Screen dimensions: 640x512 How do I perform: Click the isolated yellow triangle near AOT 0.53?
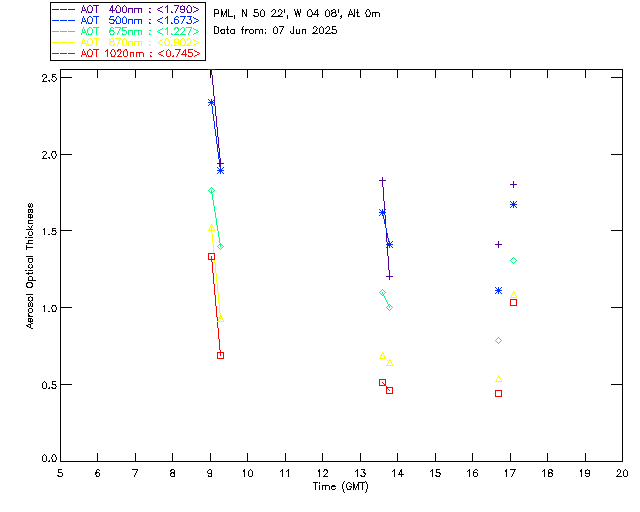pyautogui.click(x=498, y=379)
